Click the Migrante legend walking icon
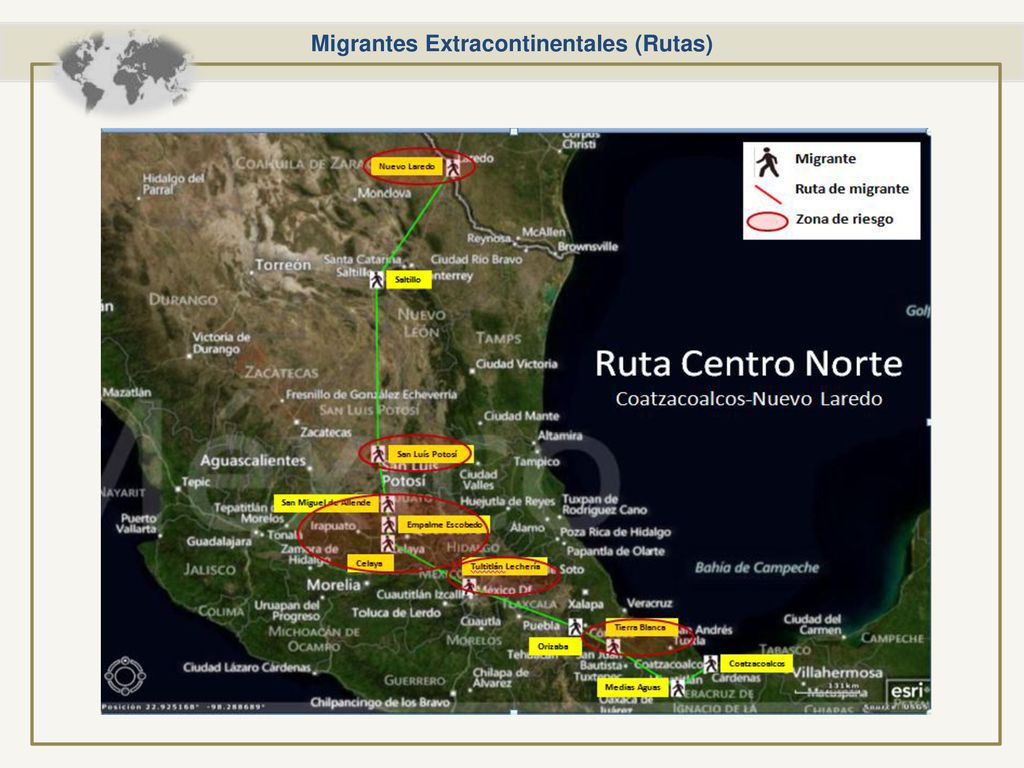The width and height of the screenshot is (1024, 768). click(767, 162)
